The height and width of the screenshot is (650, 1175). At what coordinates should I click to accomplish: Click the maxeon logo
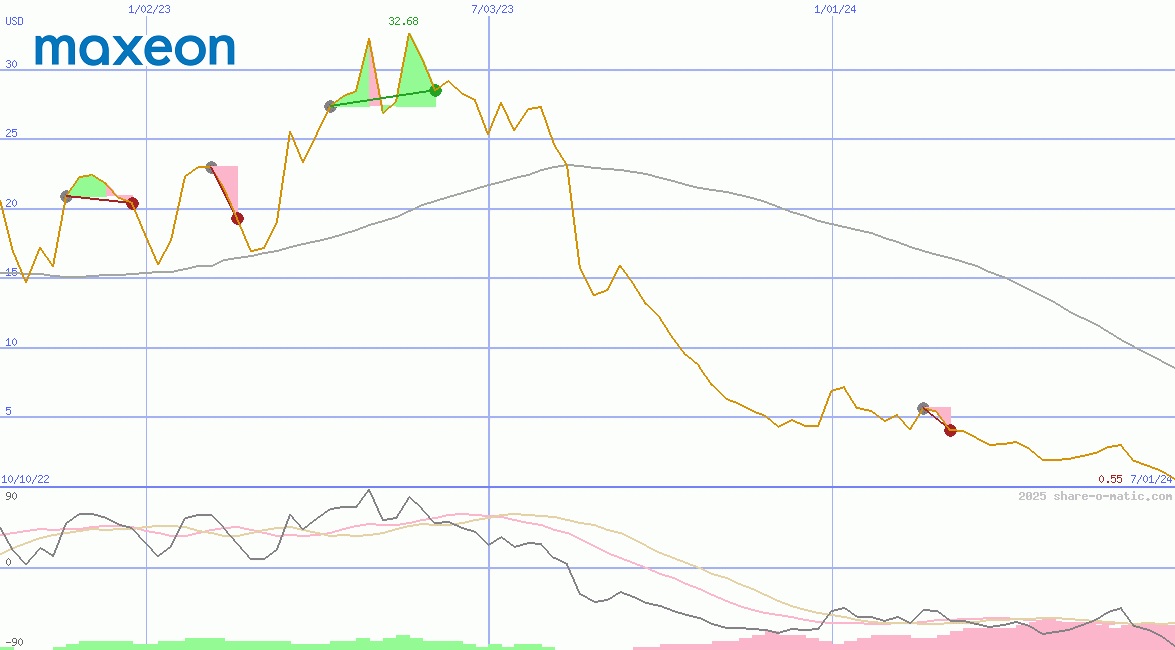click(135, 49)
